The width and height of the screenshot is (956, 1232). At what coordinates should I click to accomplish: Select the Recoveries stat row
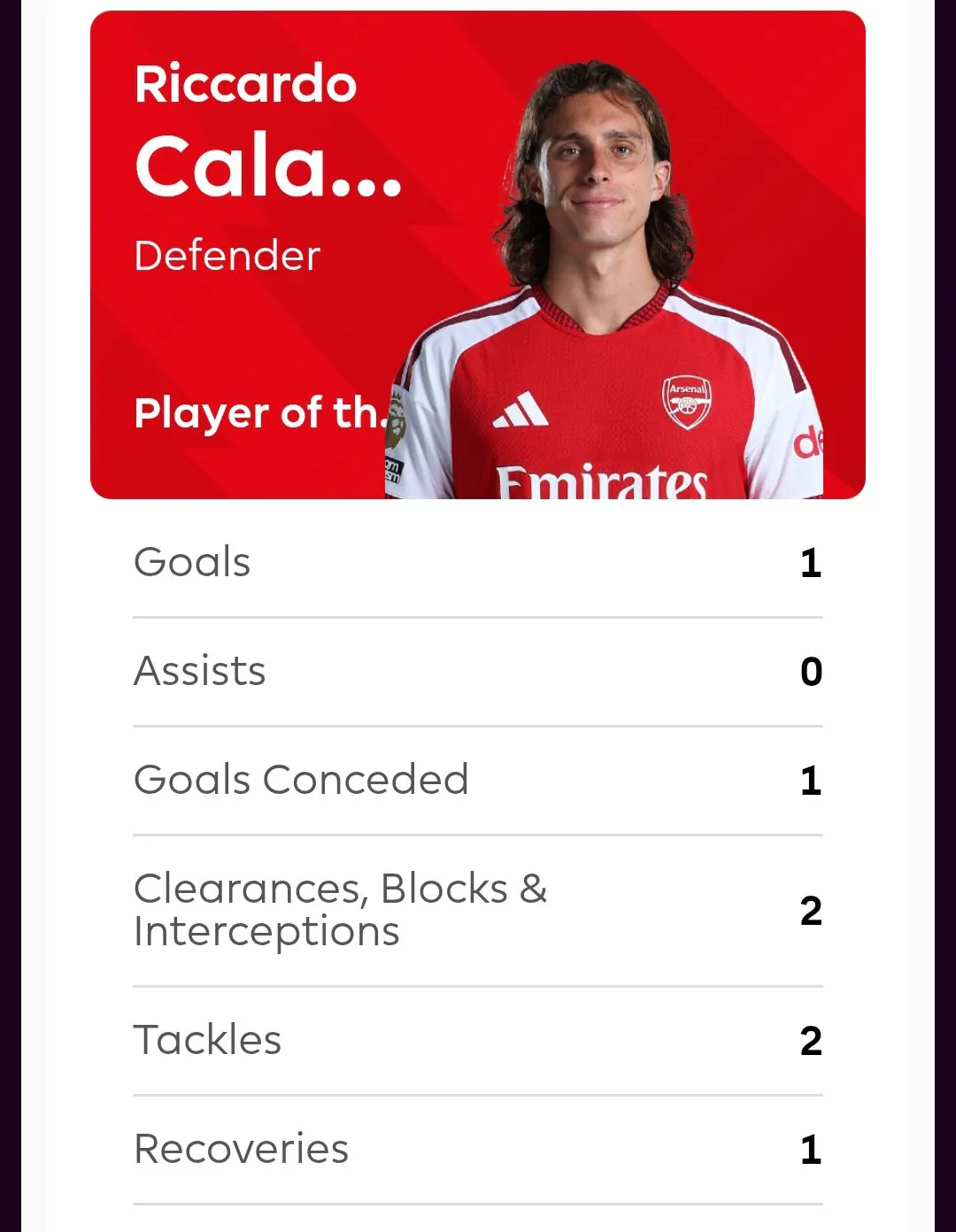pyautogui.click(x=478, y=1150)
